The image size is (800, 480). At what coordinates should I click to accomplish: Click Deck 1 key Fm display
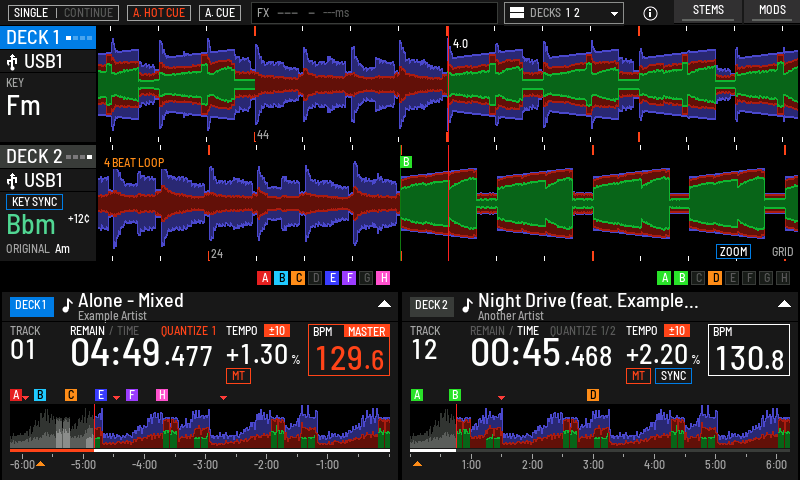tap(23, 106)
